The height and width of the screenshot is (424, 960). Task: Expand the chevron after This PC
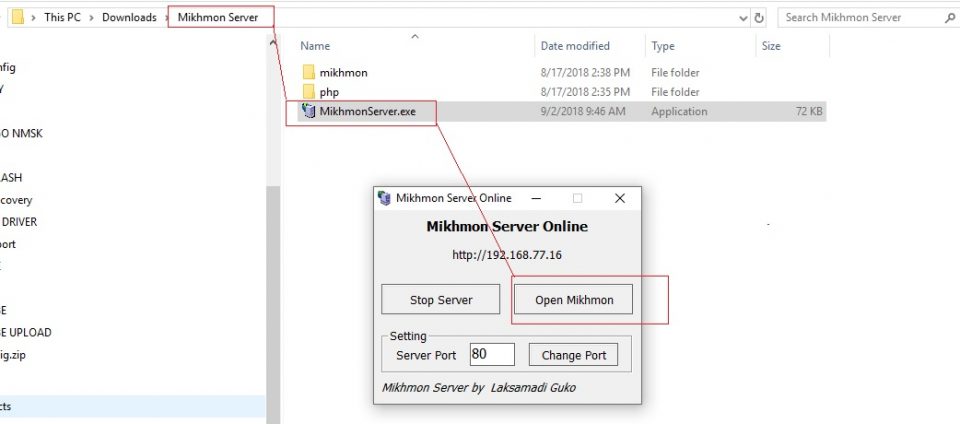pyautogui.click(x=91, y=18)
